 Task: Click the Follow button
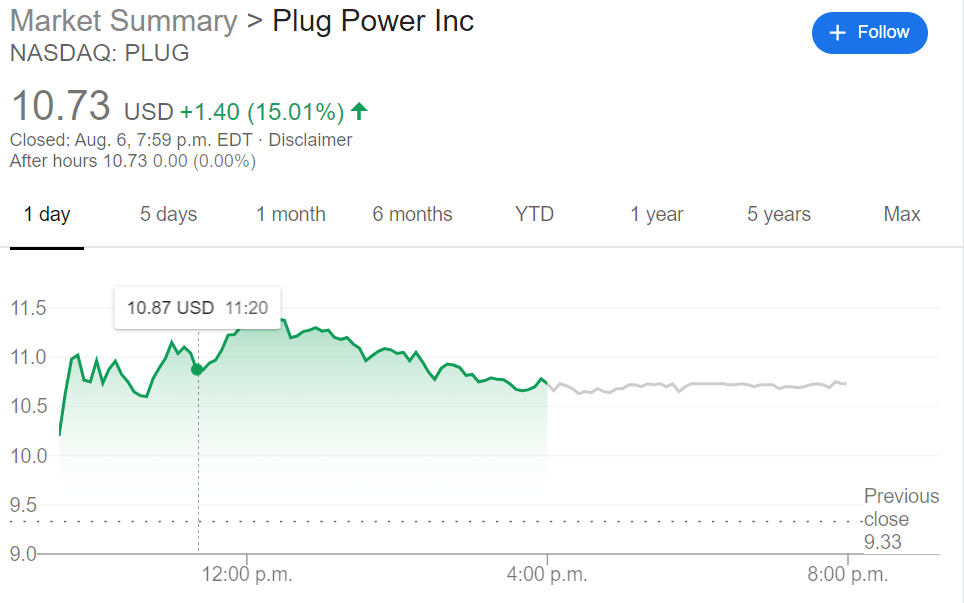(869, 33)
